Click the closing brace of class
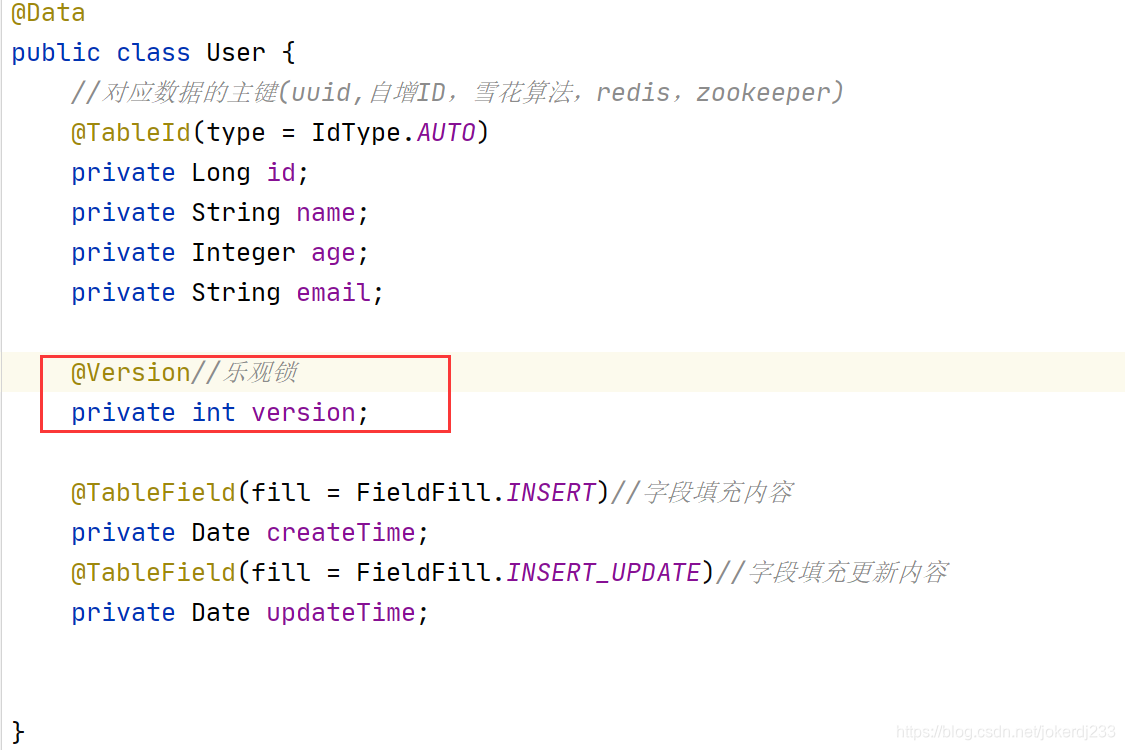Image resolution: width=1125 pixels, height=750 pixels. point(18,732)
